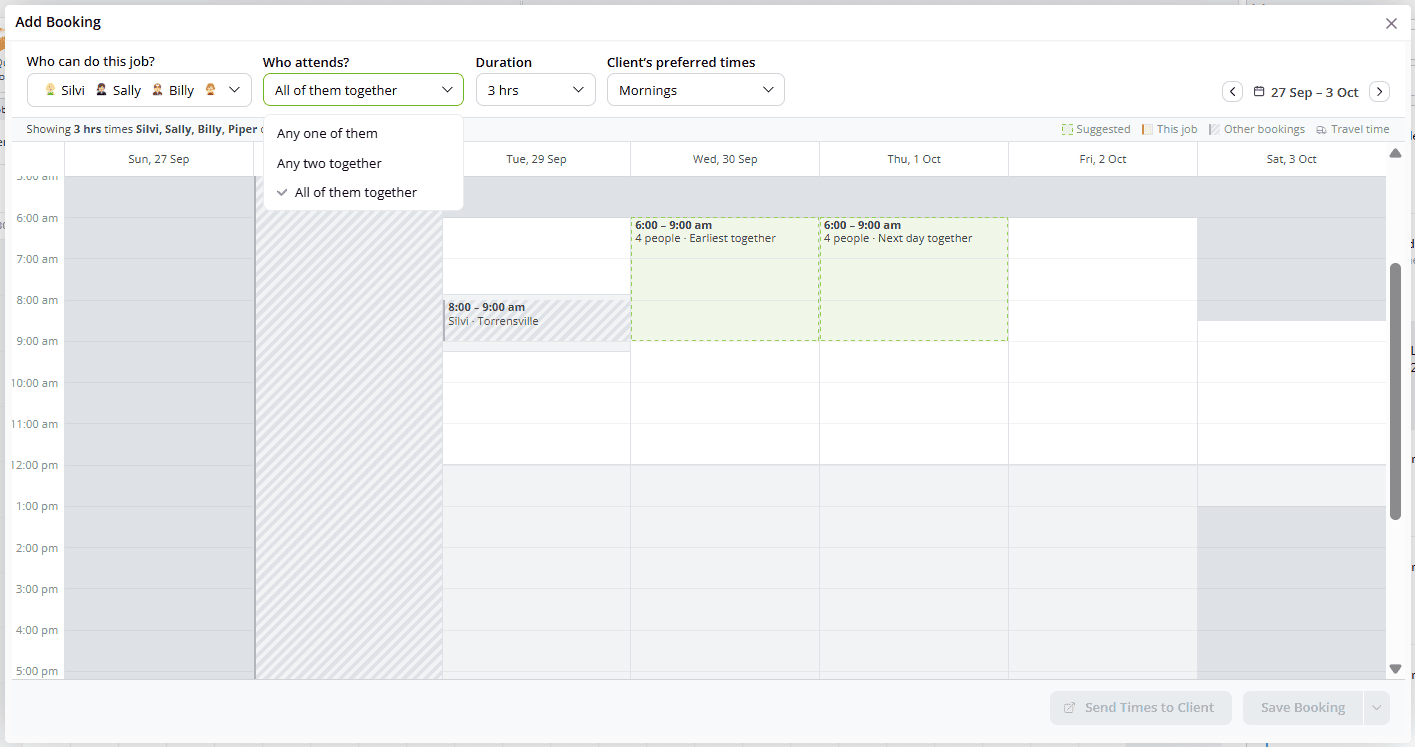Click the 'Travel time' legend label
1415x747 pixels.
pos(1360,129)
